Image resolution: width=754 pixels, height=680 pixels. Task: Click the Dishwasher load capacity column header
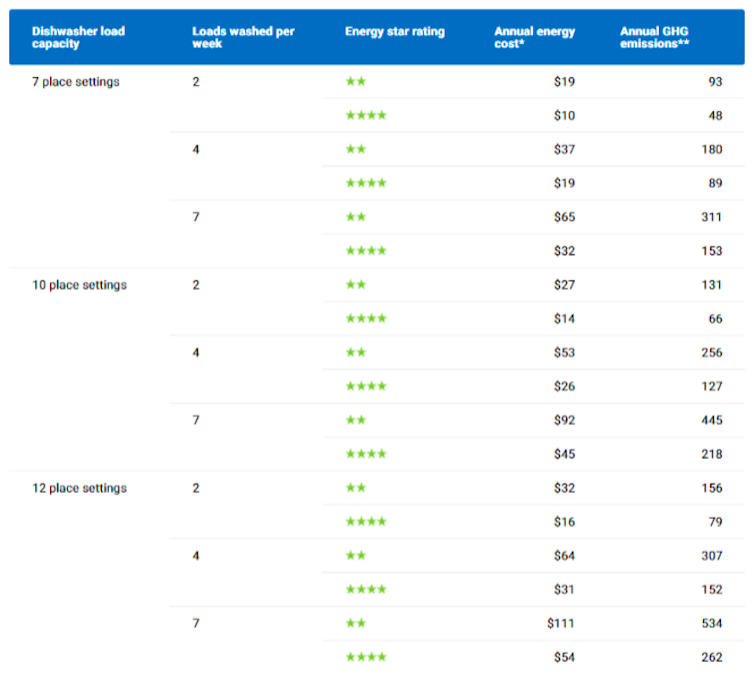(x=78, y=38)
